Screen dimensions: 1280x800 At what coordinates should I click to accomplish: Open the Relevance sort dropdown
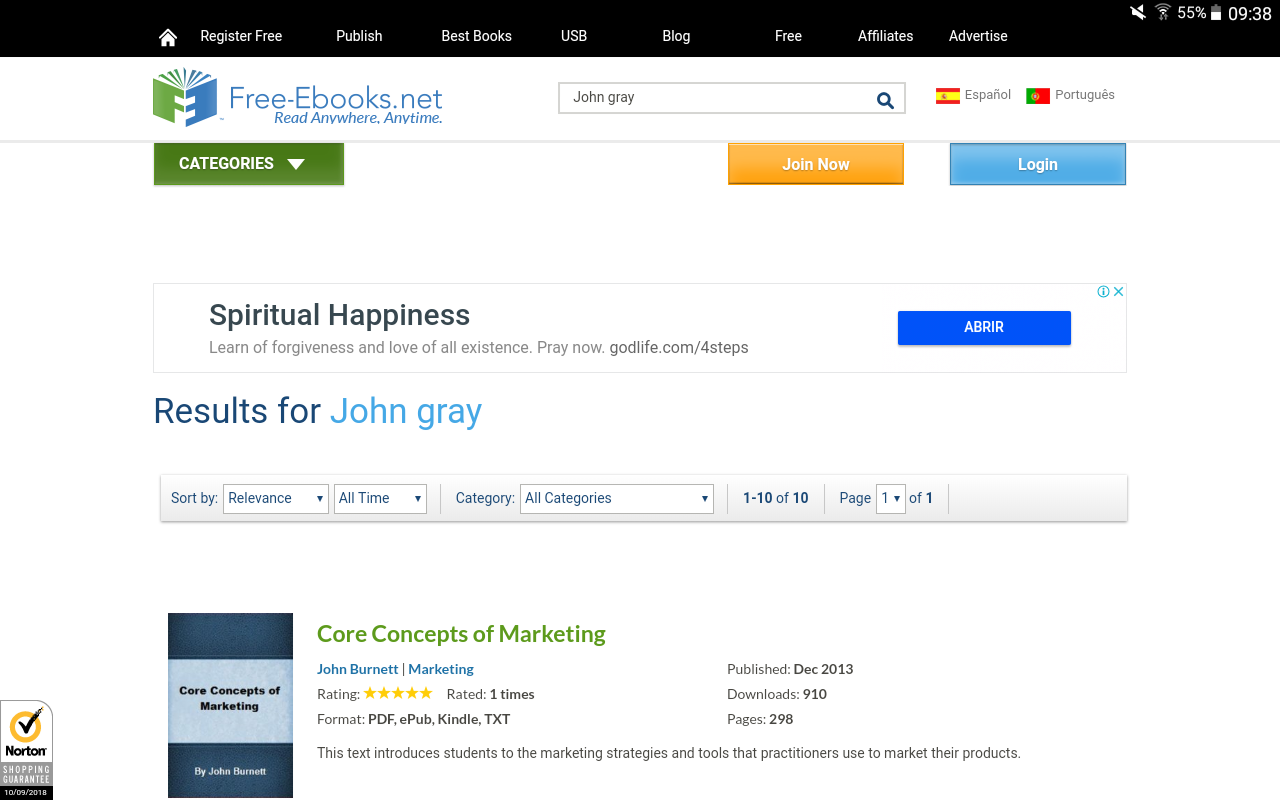pyautogui.click(x=275, y=498)
